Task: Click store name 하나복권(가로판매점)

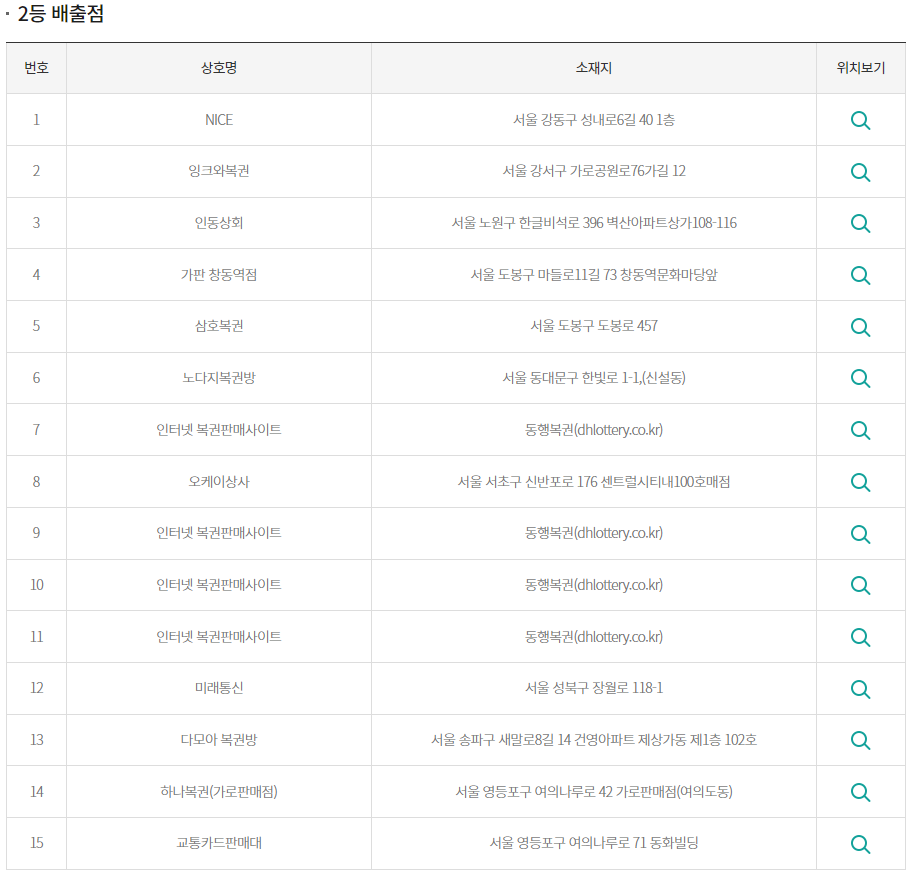Action: coord(219,791)
